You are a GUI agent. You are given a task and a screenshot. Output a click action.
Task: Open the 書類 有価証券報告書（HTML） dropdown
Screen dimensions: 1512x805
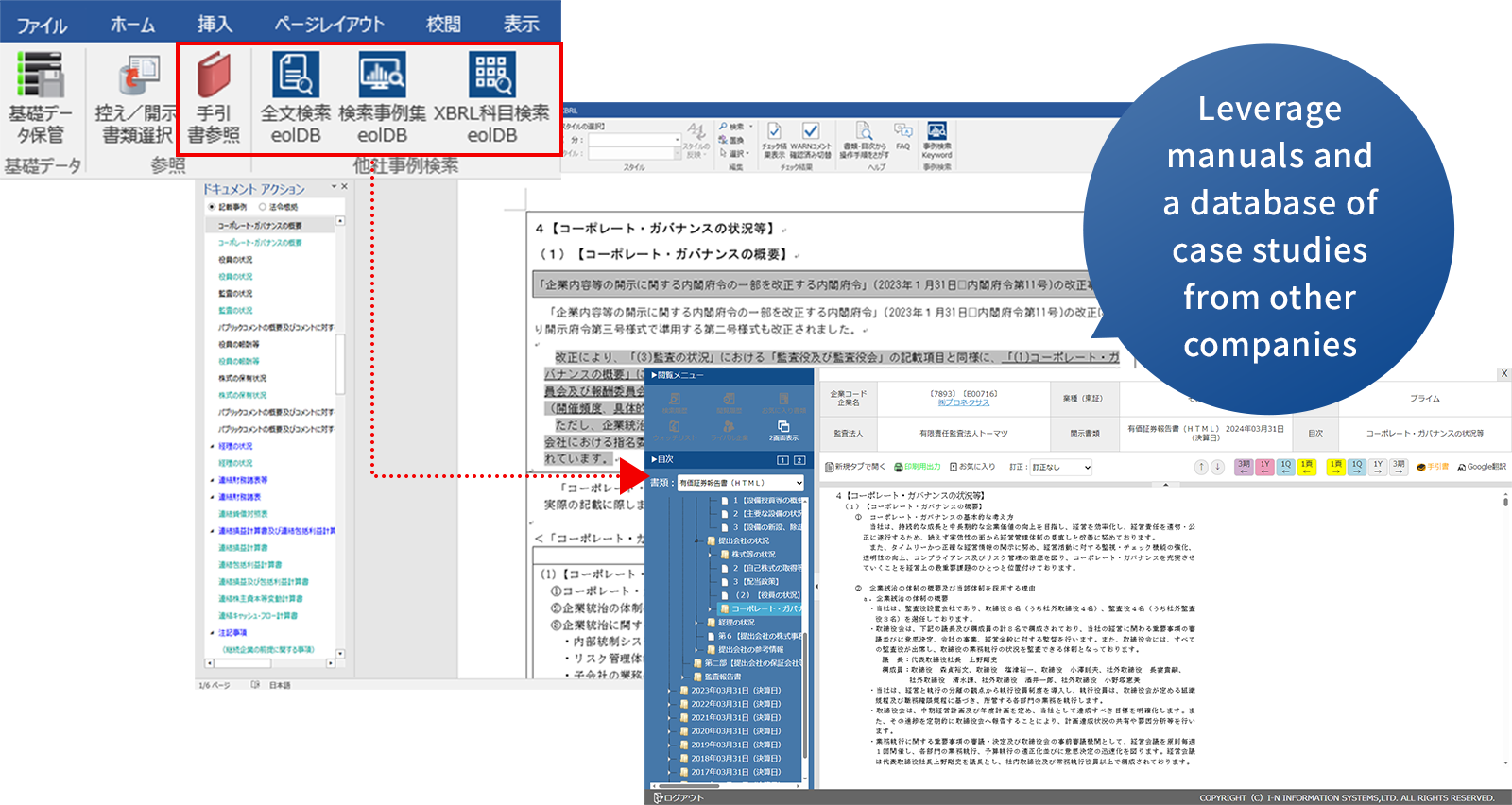pyautogui.click(x=741, y=483)
